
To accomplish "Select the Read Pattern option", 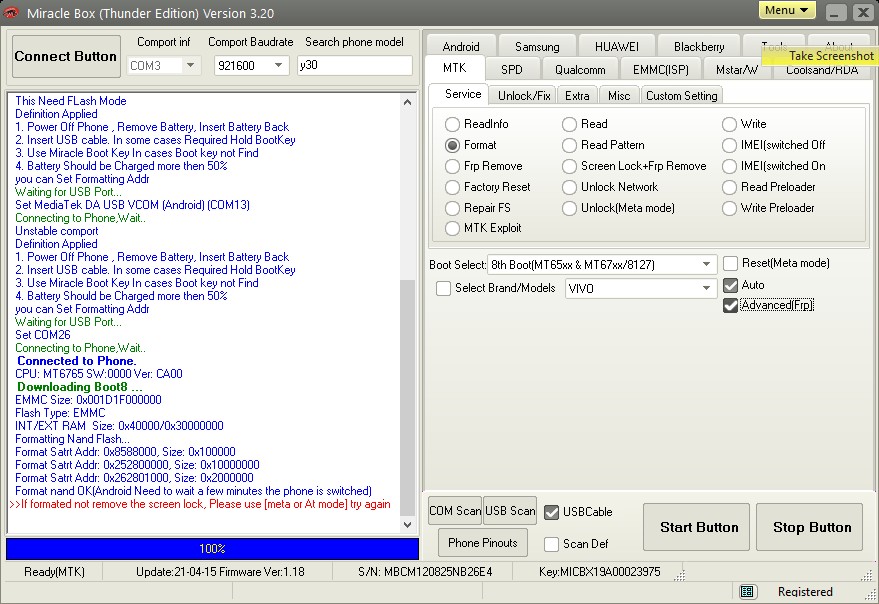I will (x=570, y=145).
